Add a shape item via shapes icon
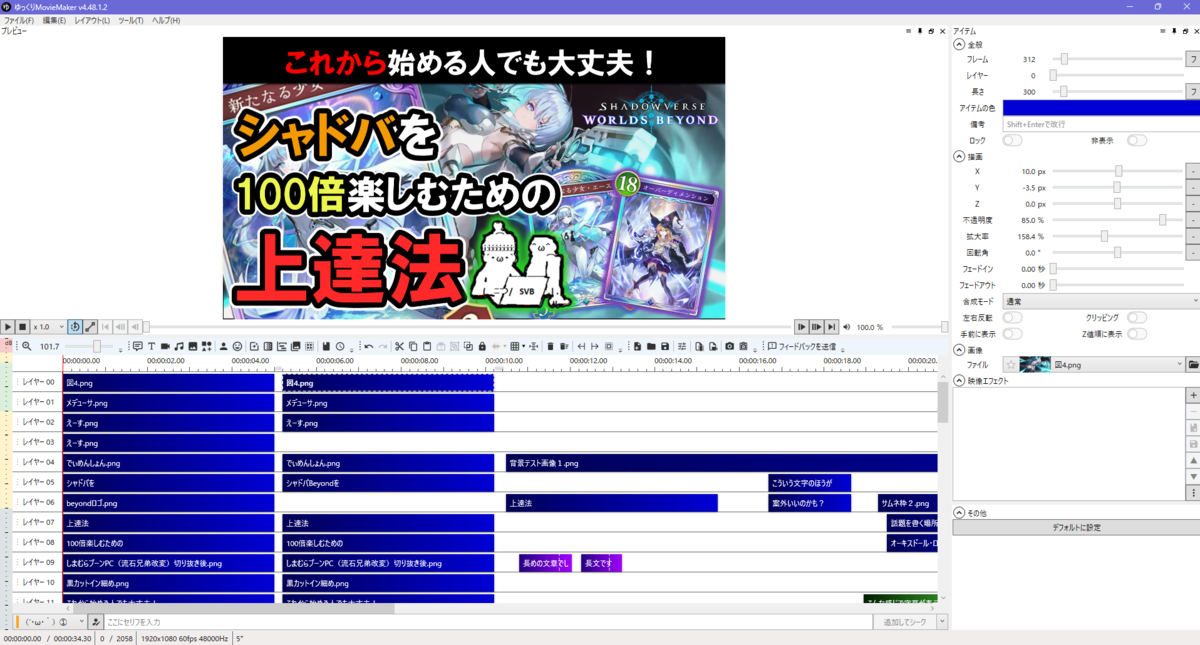The height and width of the screenshot is (645, 1200). point(206,346)
